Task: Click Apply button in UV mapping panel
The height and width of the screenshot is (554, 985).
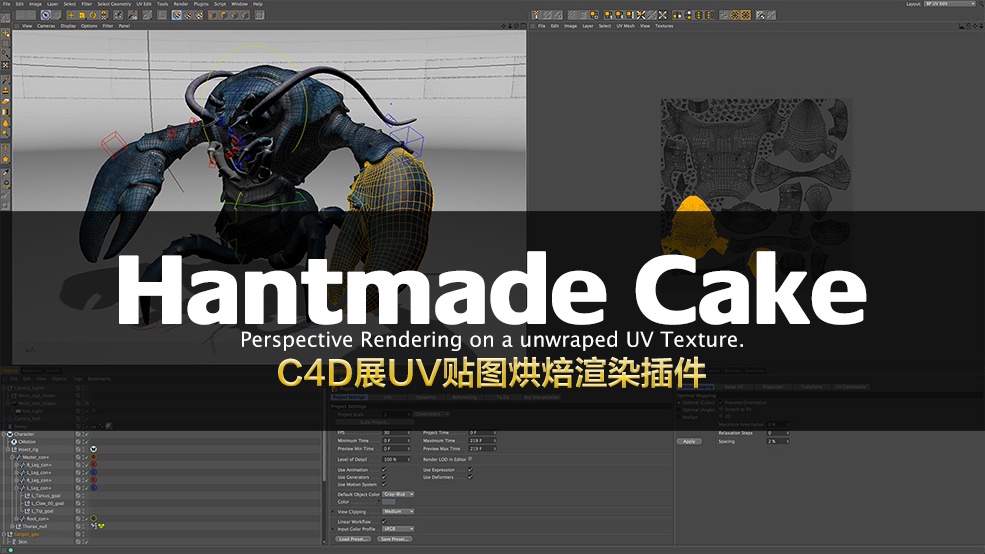Action: (689, 442)
